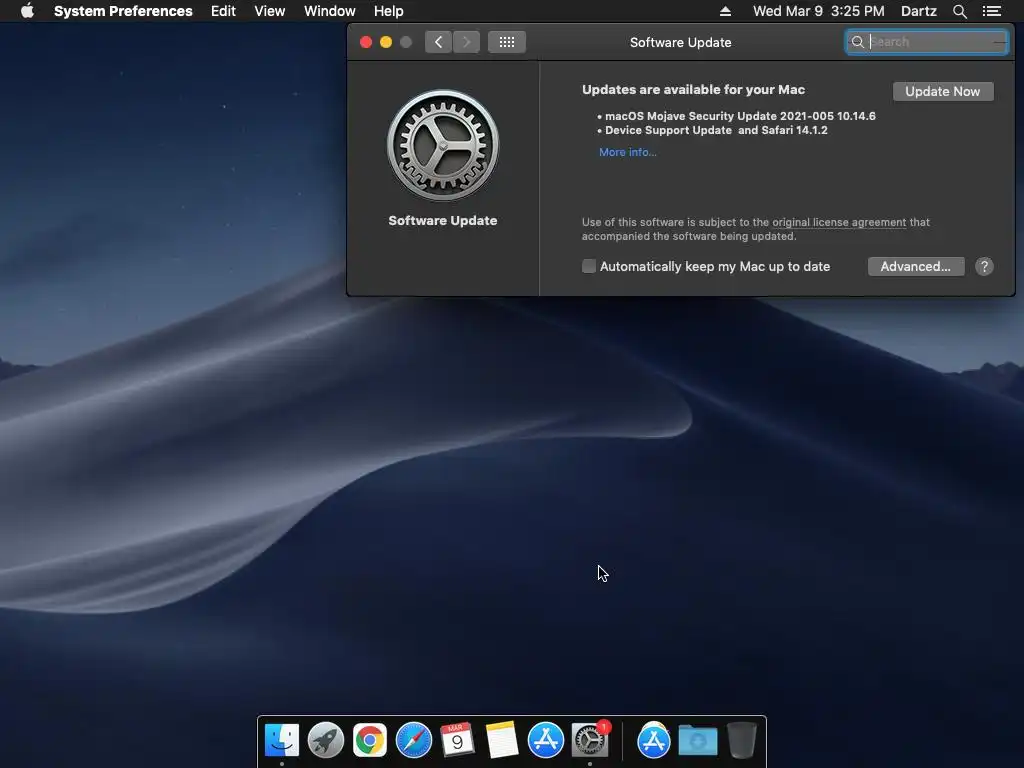Open the original license agreement link
The height and width of the screenshot is (768, 1024).
click(x=839, y=222)
